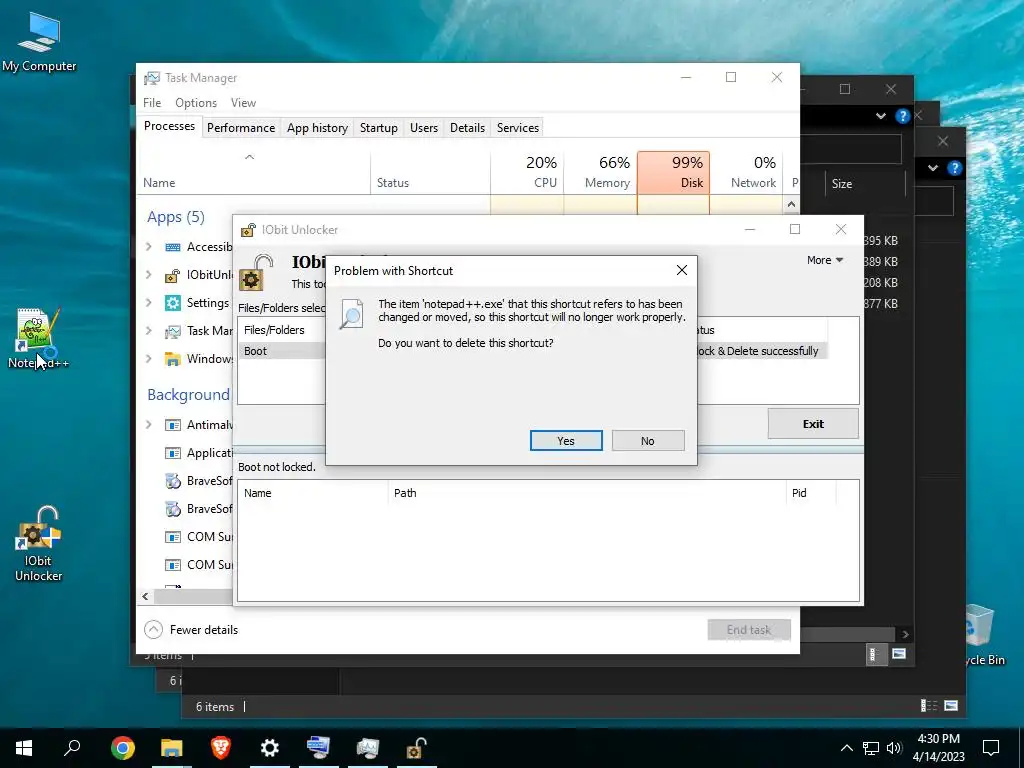Screen dimensions: 1024x768
Task: Click the IObitUnlocker icon in Apps list
Action: coord(173,275)
